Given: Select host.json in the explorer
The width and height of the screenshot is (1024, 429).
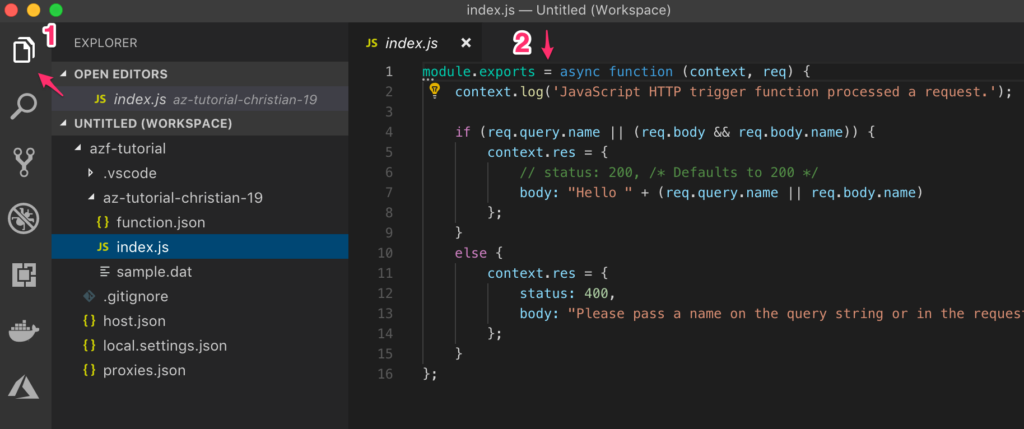Looking at the screenshot, I should click(134, 321).
